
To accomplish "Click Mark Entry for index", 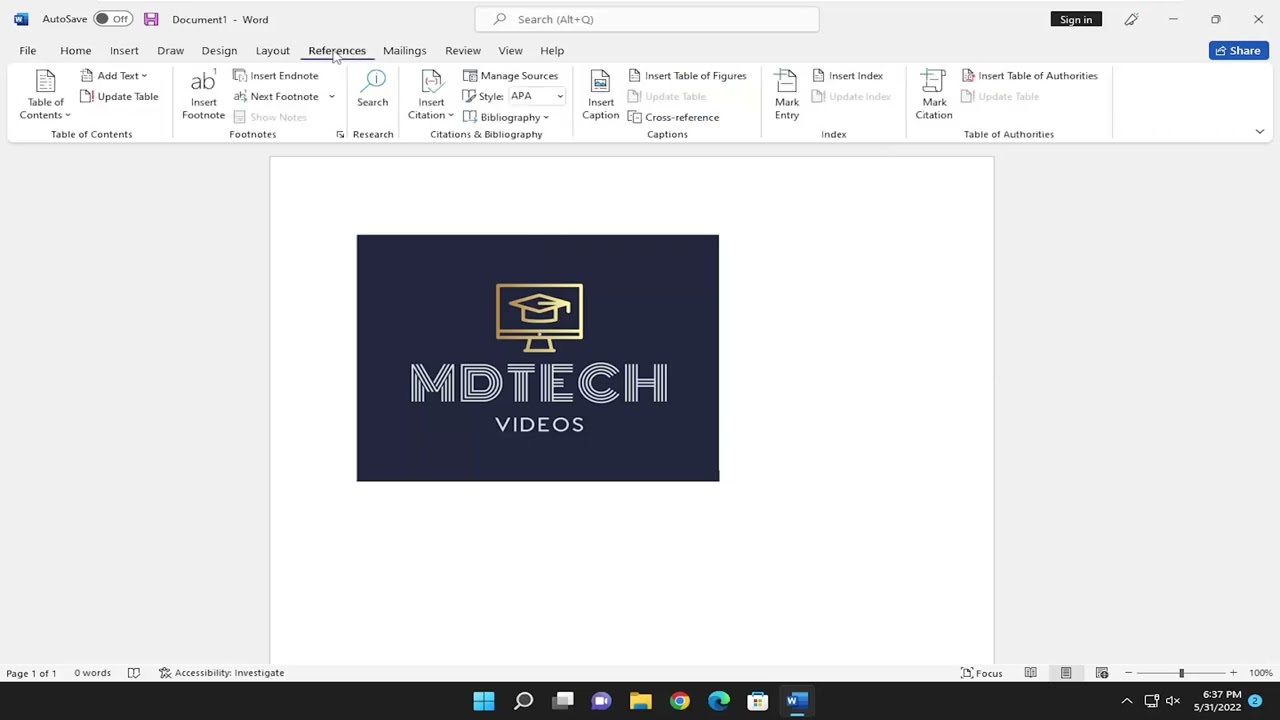I will (787, 95).
